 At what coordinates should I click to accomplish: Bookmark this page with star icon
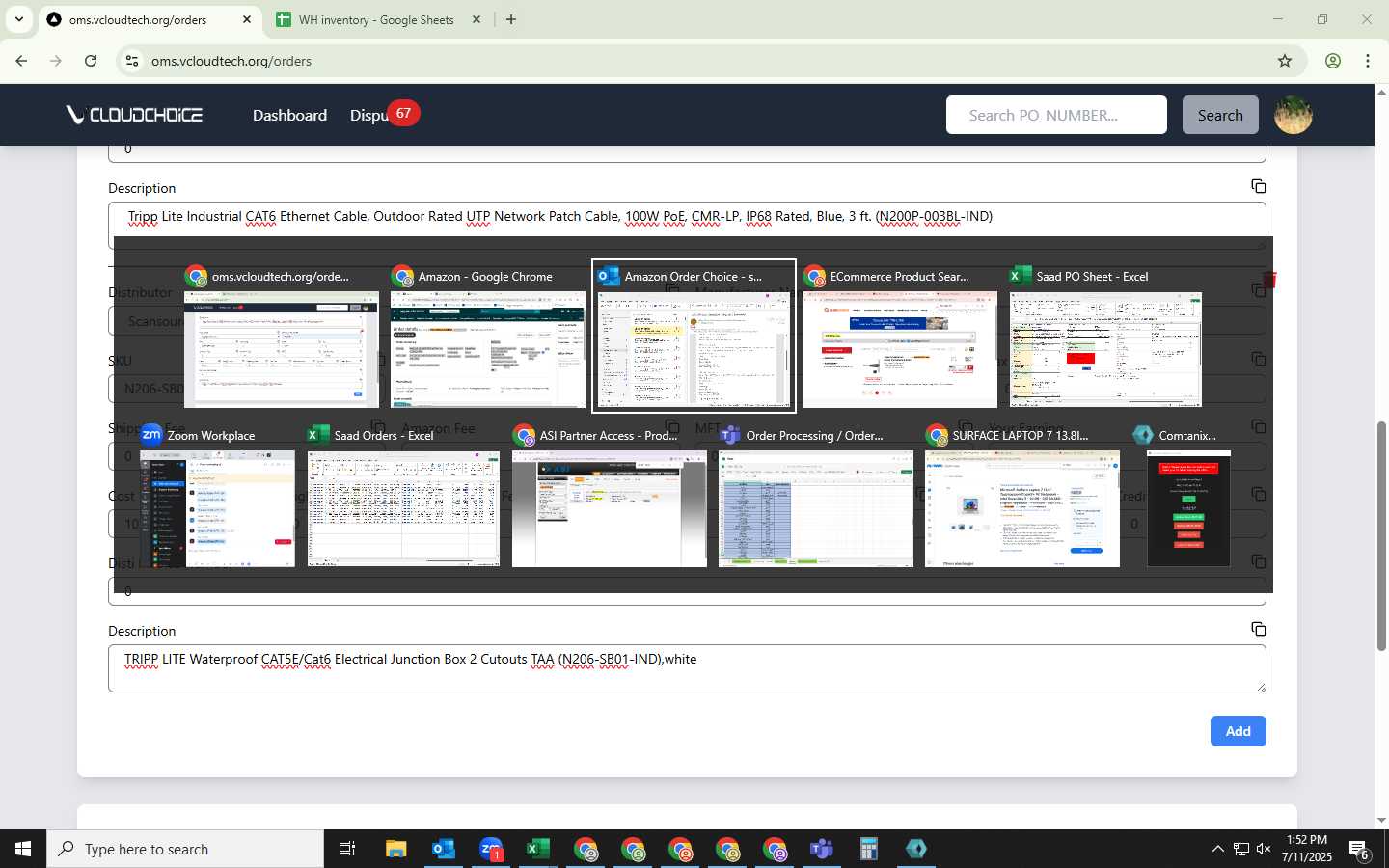click(1285, 61)
